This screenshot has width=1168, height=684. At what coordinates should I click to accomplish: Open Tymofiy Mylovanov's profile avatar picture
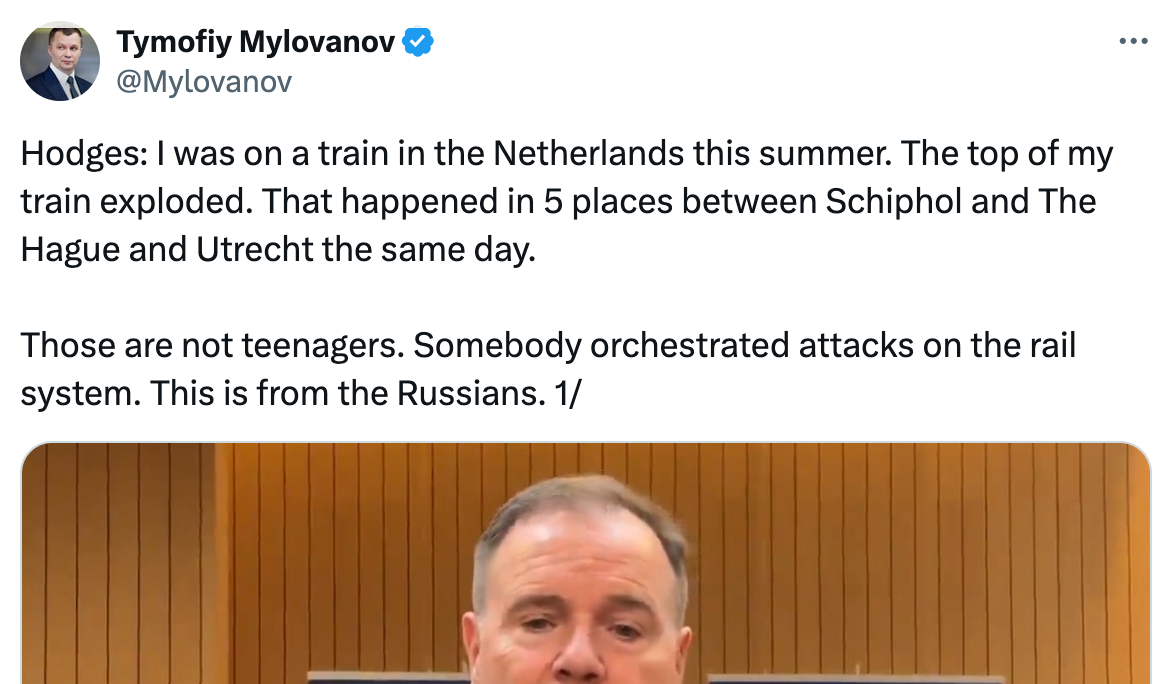pos(60,60)
